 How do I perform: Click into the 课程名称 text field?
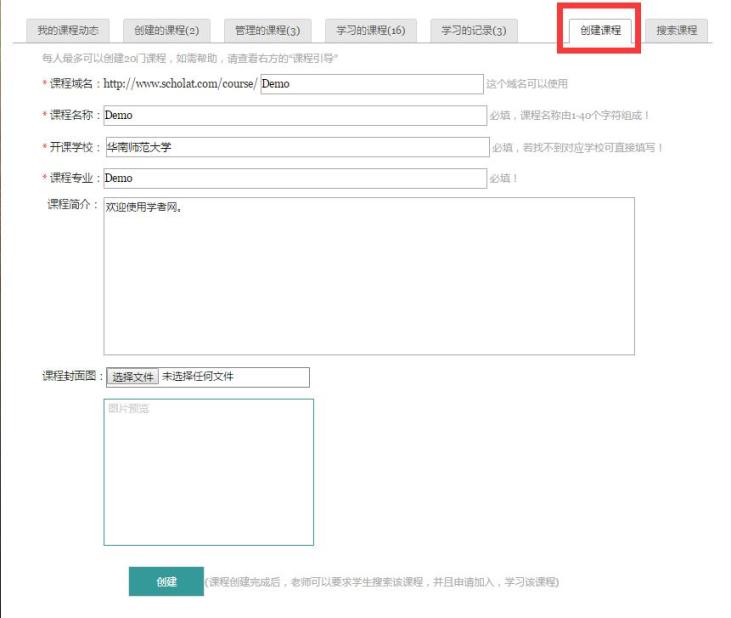point(295,116)
